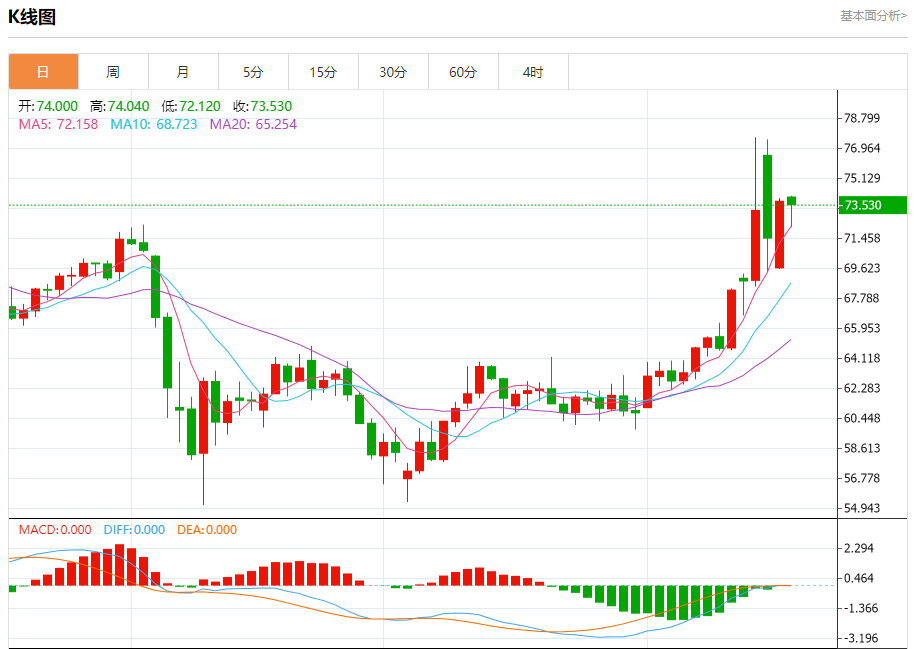Click the MA20 moving average label

pos(253,124)
